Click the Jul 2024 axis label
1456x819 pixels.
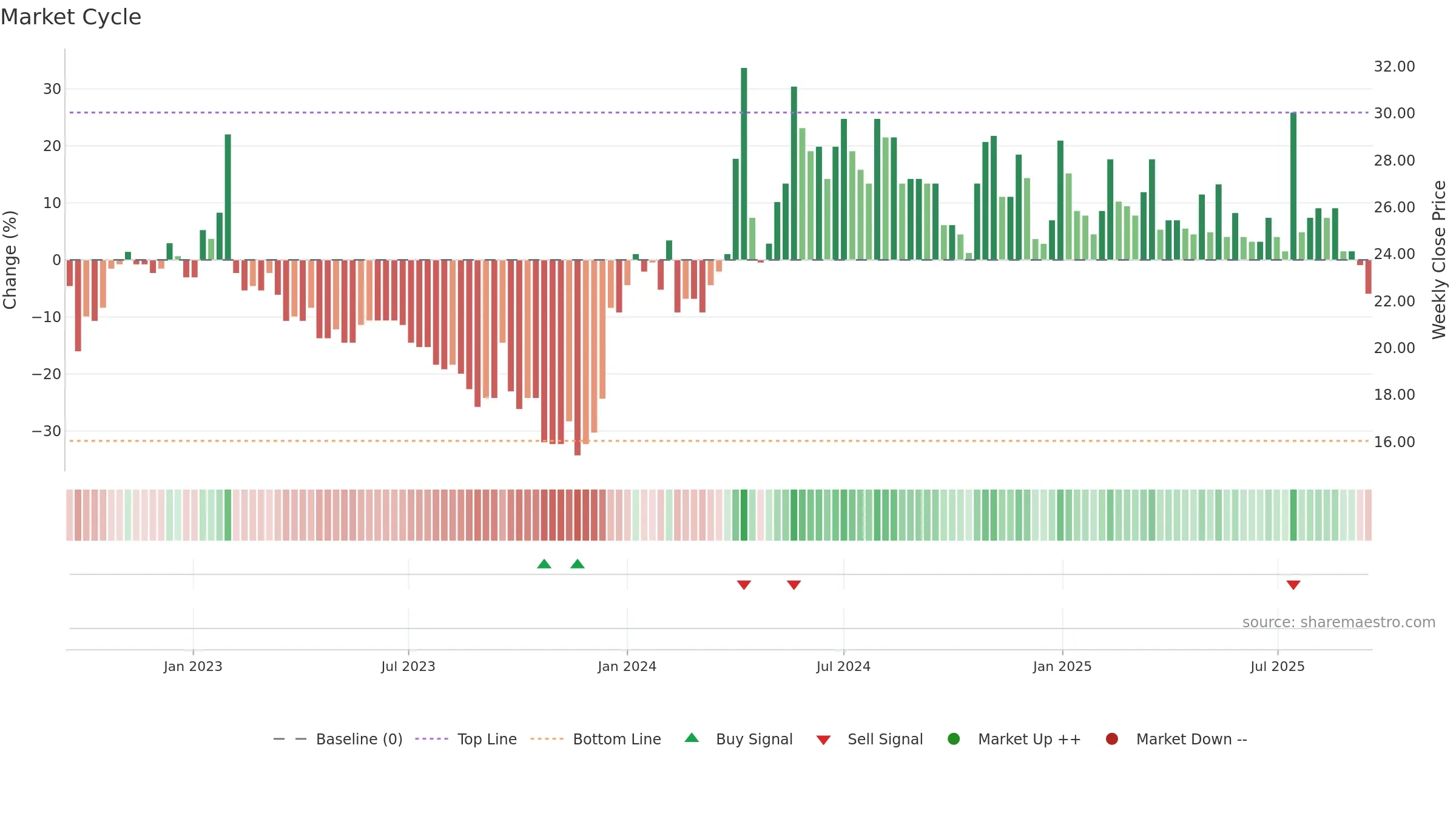coord(843,666)
